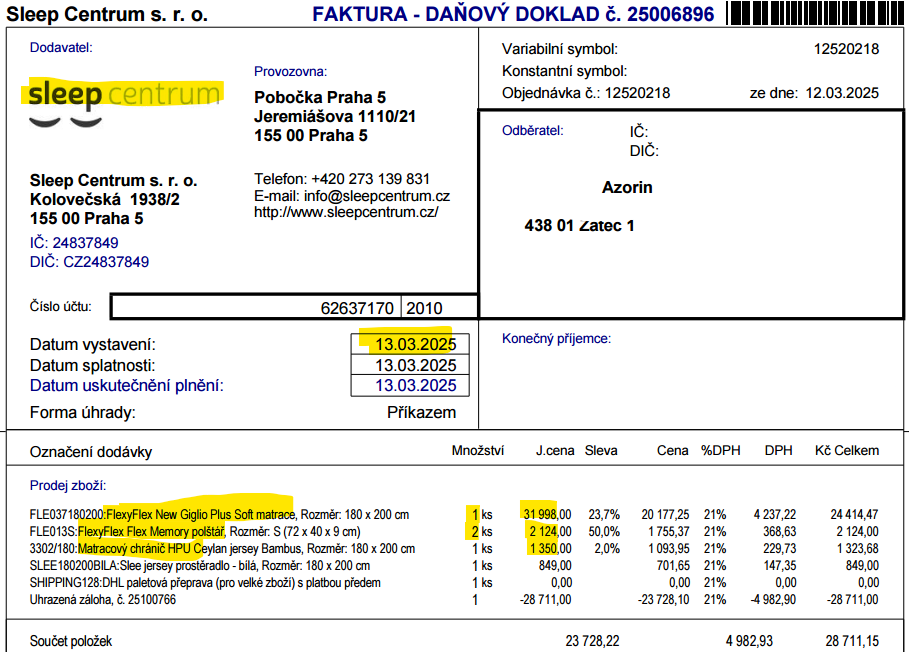Click the Variabilní symbol value 12520218
Image resolution: width=909 pixels, height=652 pixels.
coord(846,49)
